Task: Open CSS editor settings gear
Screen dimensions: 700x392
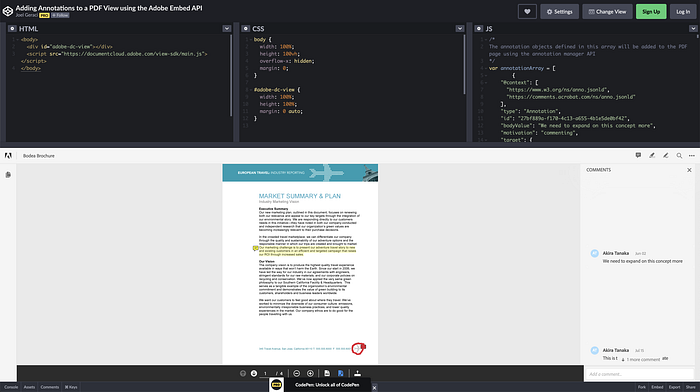Action: (245, 29)
